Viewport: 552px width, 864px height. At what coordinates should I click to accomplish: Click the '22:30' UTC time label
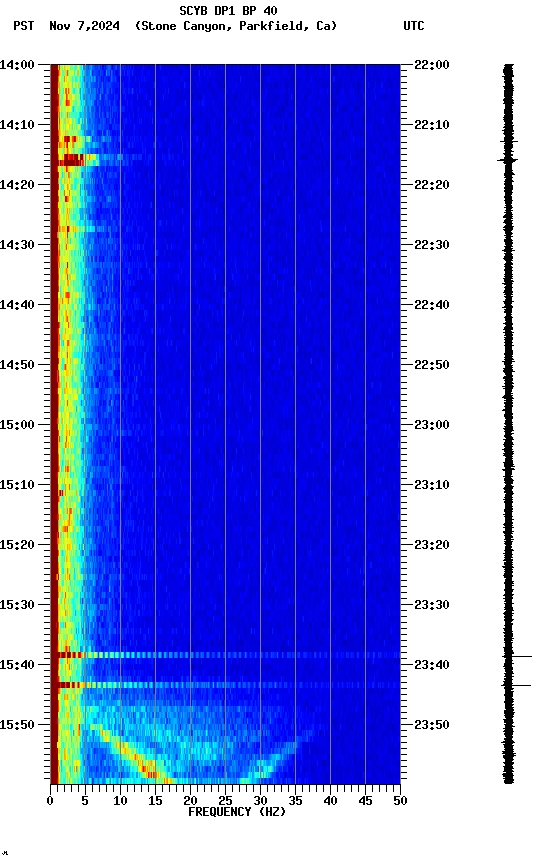click(x=432, y=245)
